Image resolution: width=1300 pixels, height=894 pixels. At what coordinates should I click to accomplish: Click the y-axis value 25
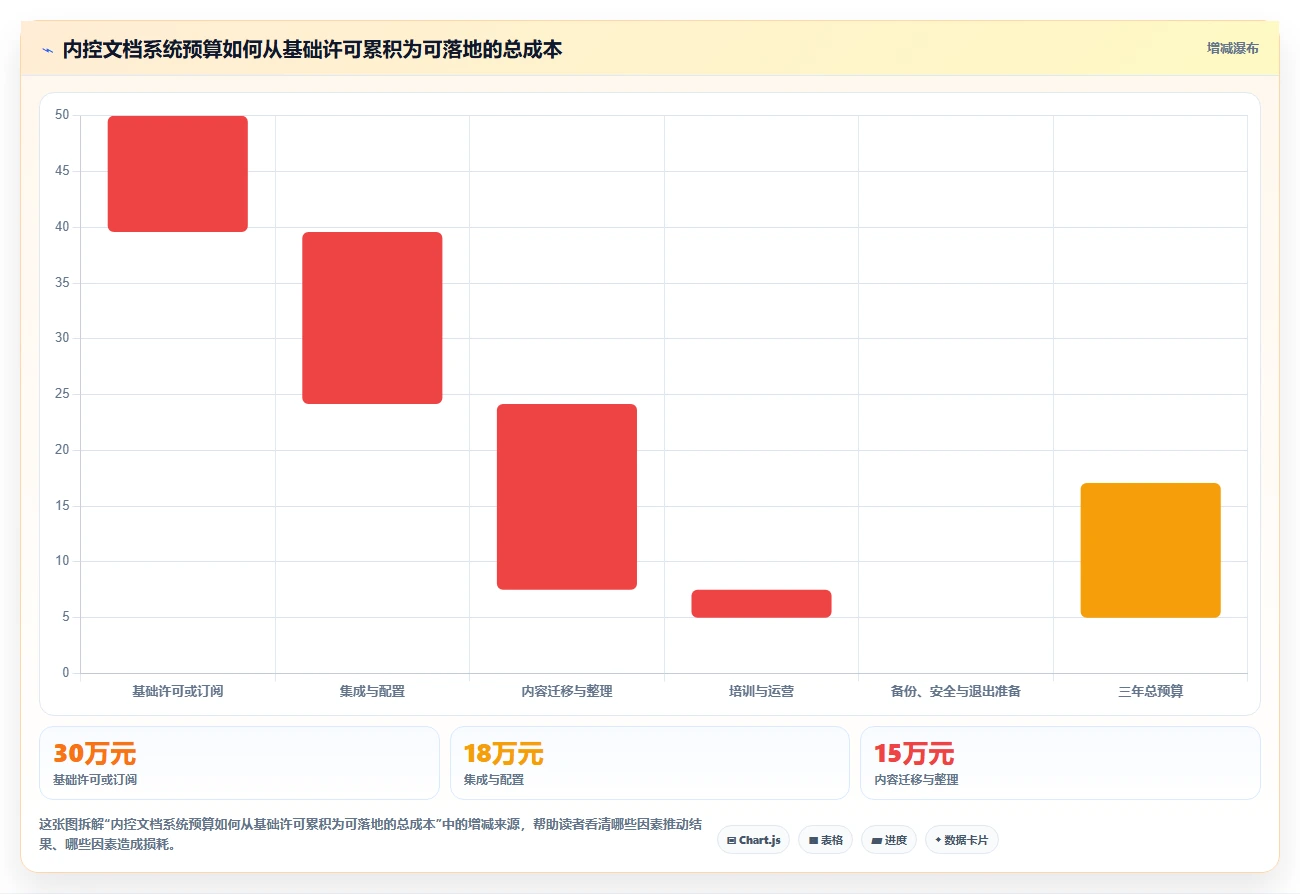62,394
